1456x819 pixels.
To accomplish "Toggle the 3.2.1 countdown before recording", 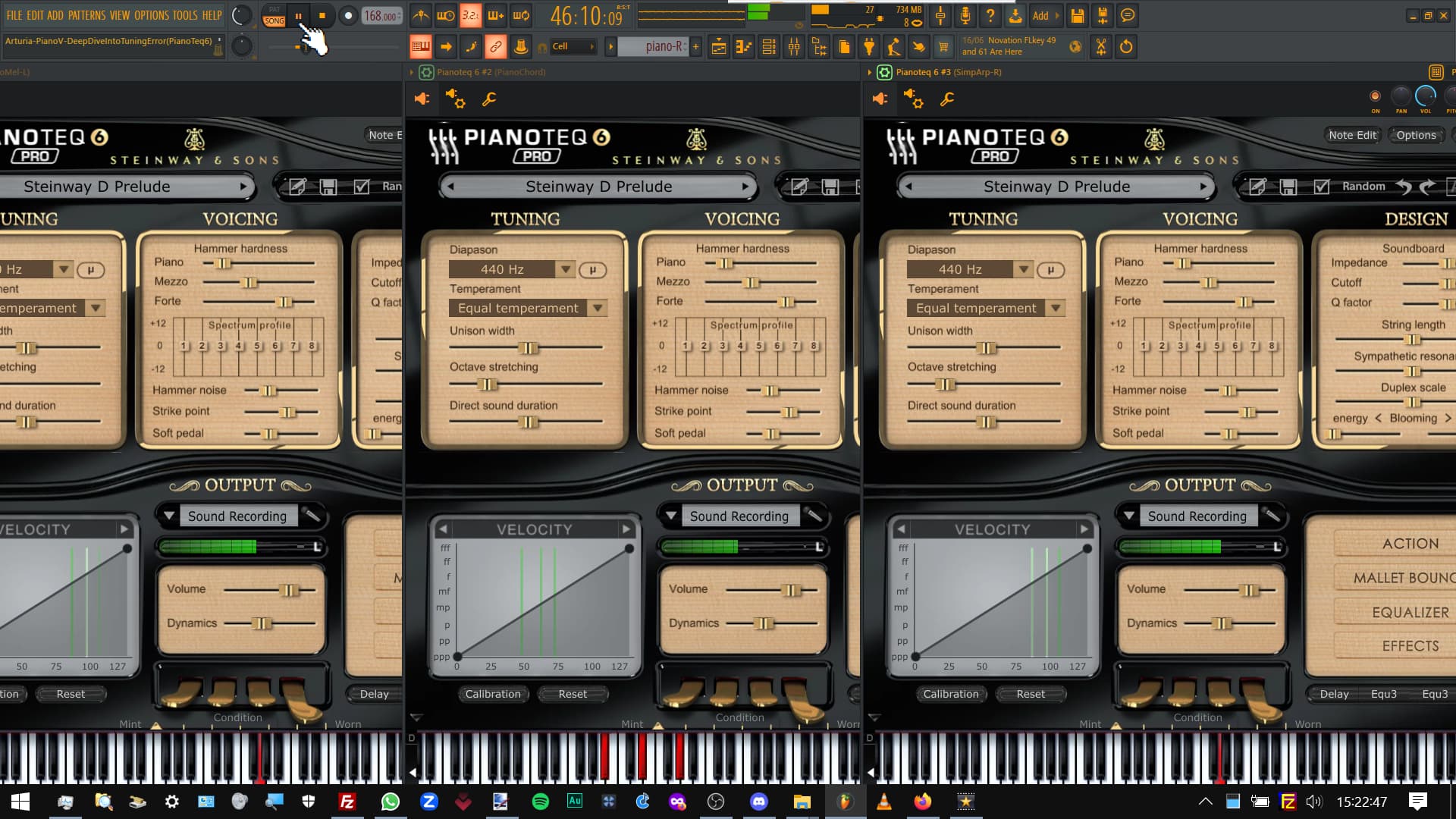I will (470, 15).
